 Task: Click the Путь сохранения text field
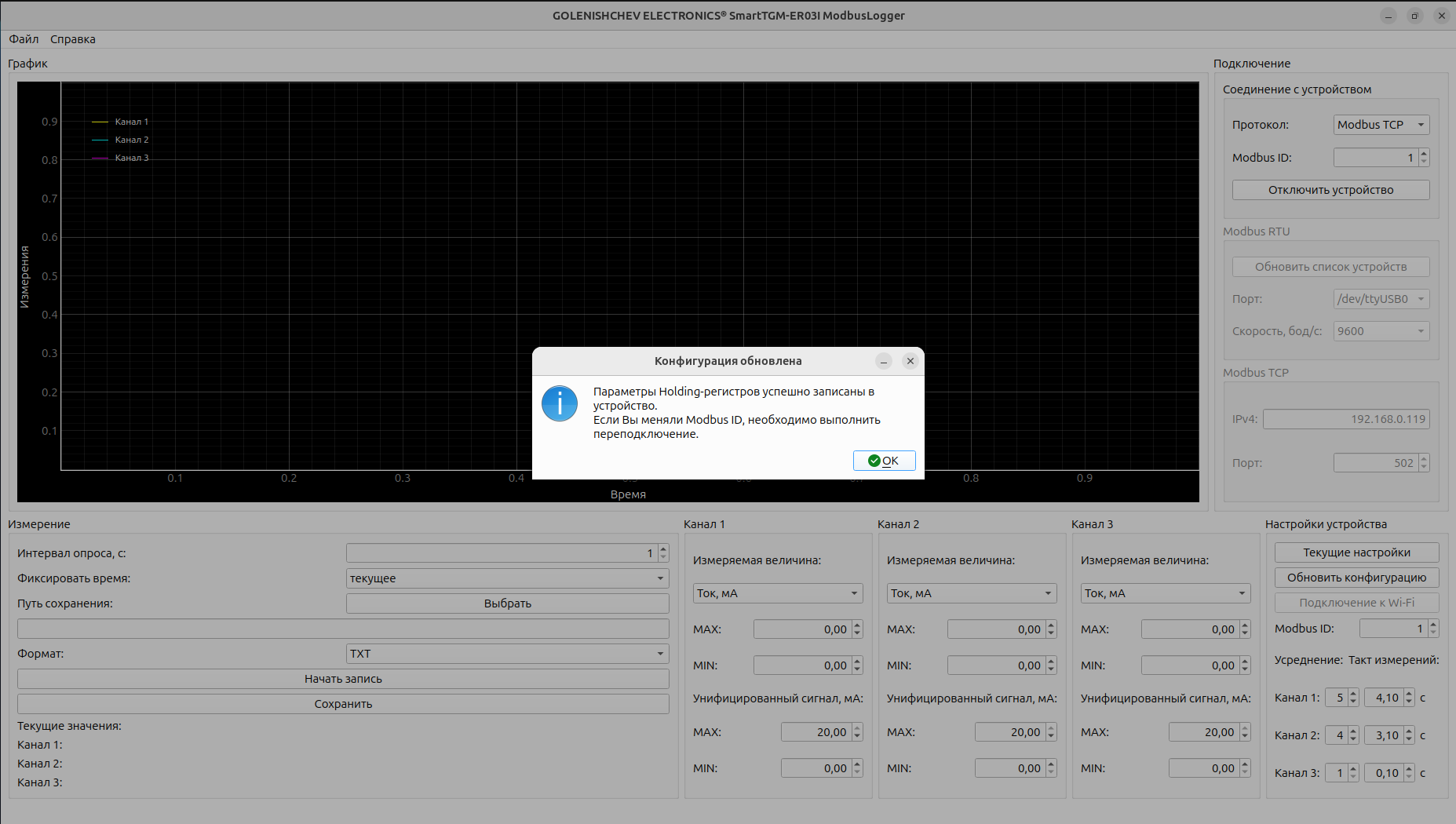click(x=343, y=629)
